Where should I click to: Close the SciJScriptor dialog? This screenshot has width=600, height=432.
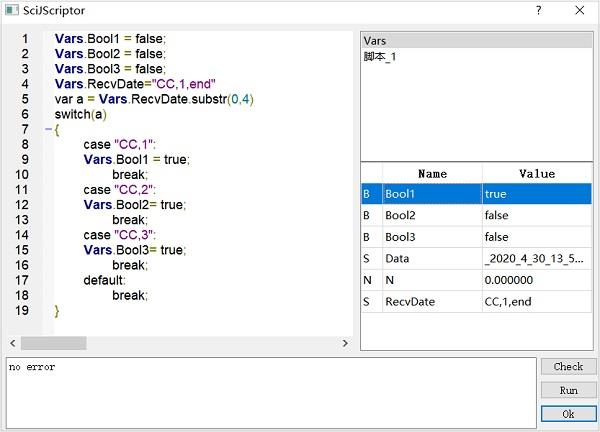(x=579, y=10)
